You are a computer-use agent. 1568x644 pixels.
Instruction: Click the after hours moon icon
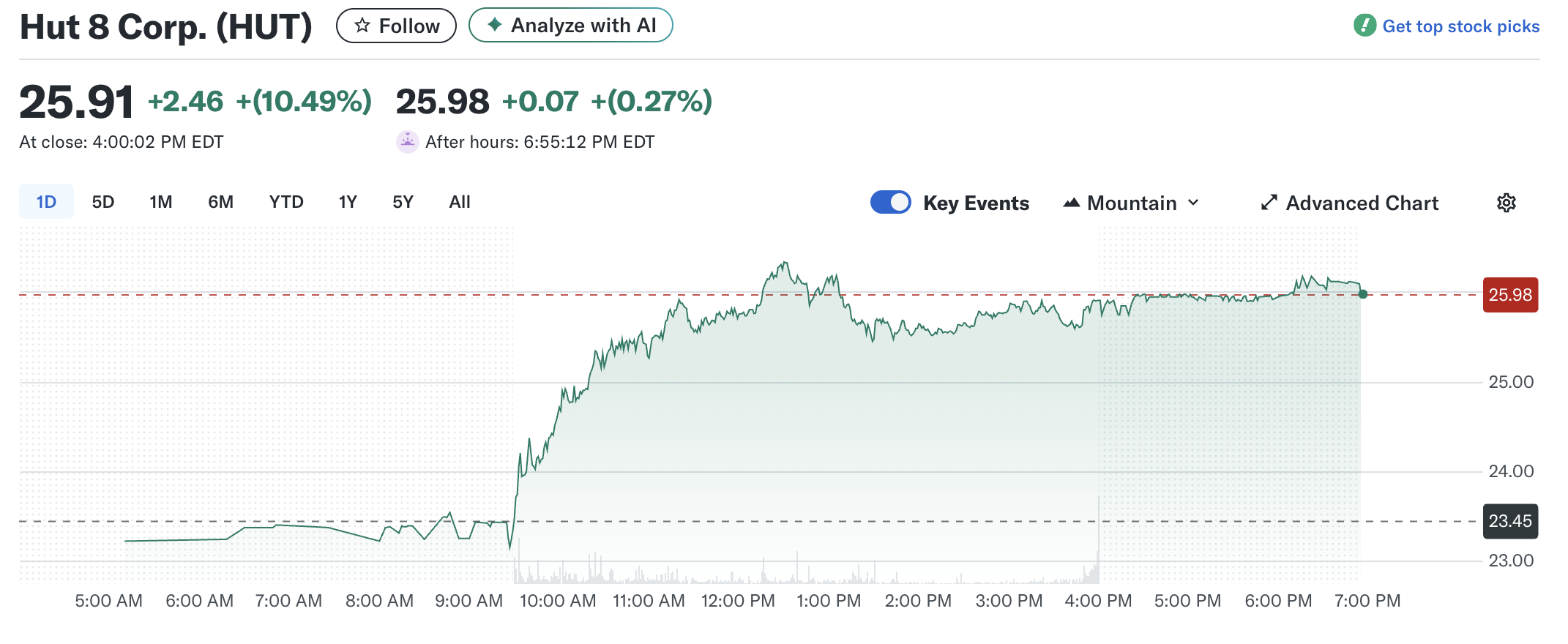[x=407, y=141]
